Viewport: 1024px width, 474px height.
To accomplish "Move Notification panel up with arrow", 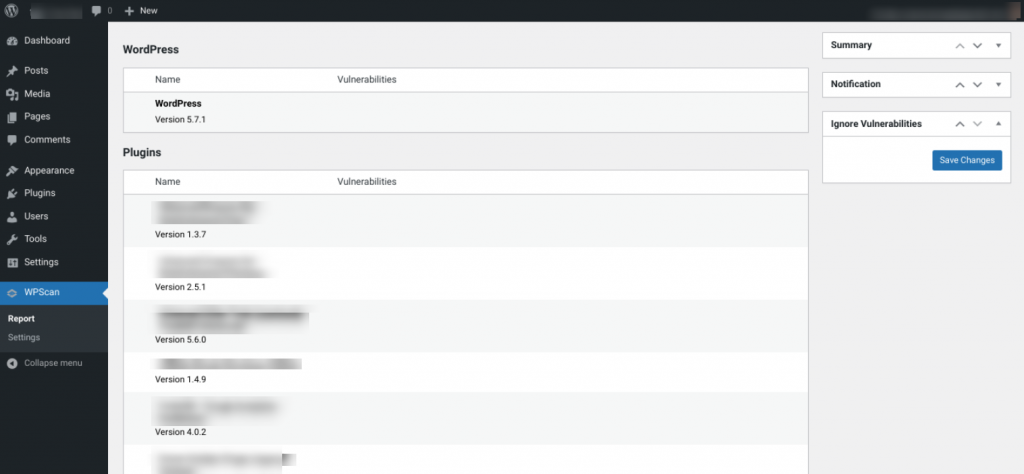I will [960, 85].
